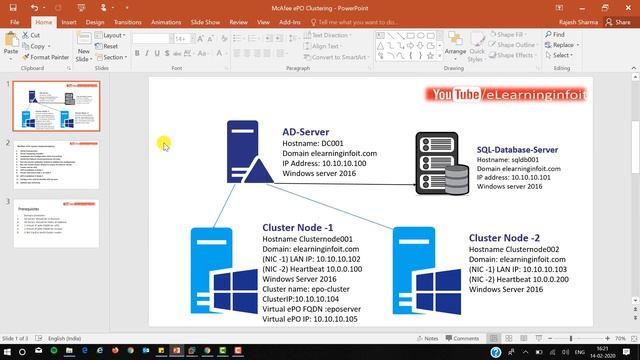This screenshot has width=640, height=360.
Task: Switch to Slide Sorter view
Action: coord(509,338)
